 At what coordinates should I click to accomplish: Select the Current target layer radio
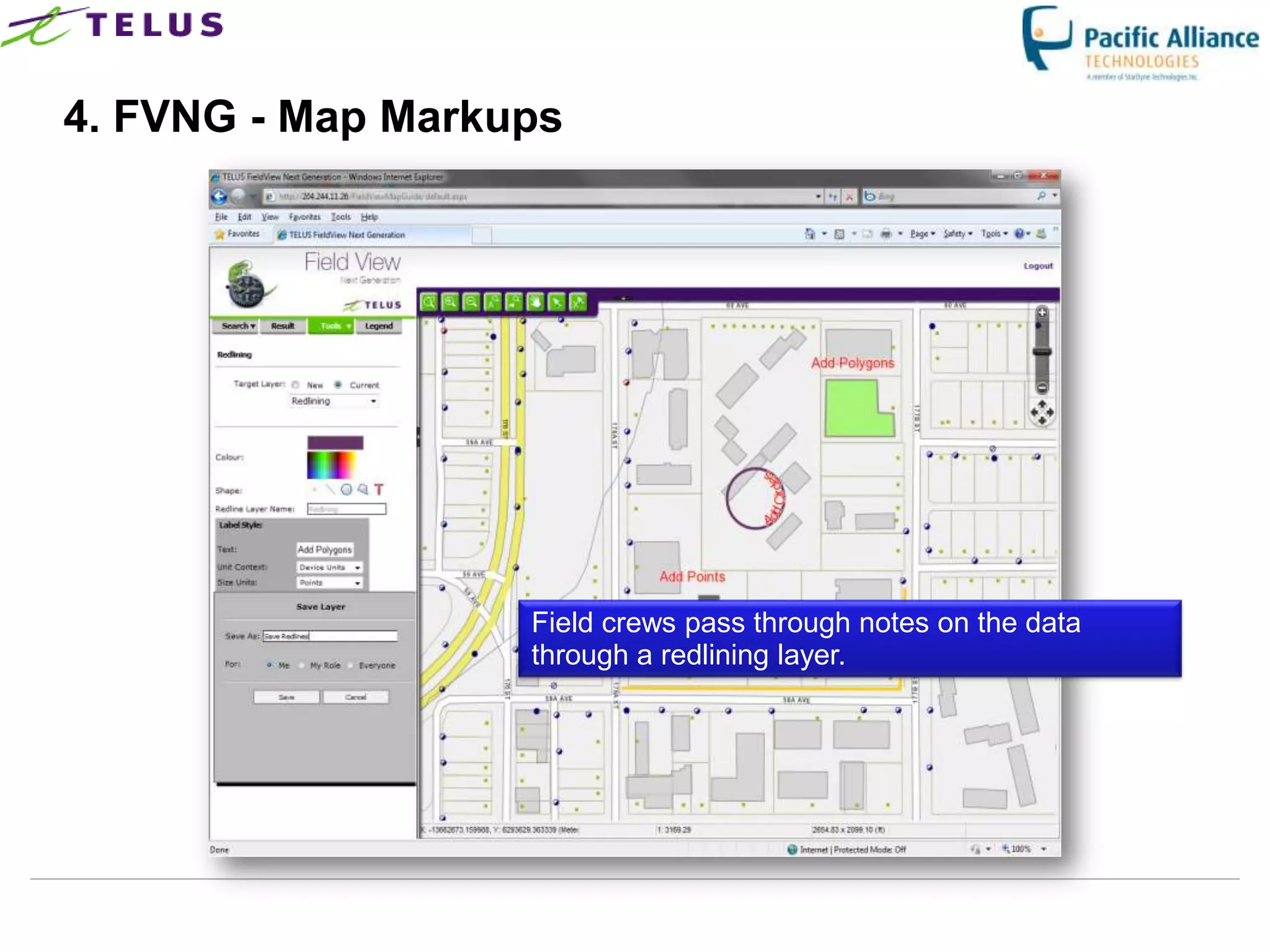pos(338,385)
